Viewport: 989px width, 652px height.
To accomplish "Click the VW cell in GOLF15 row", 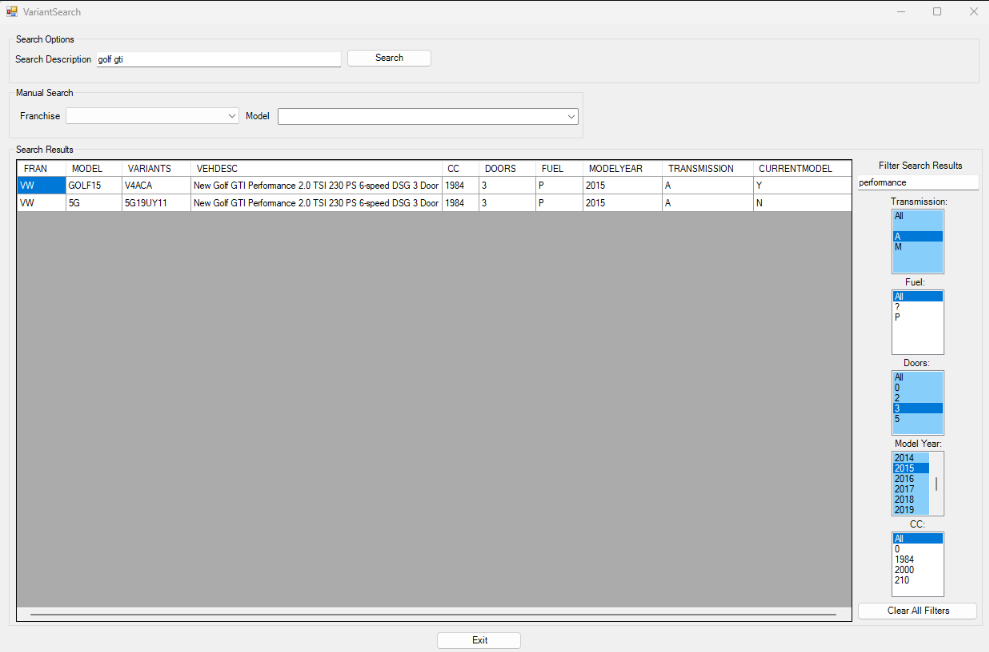I will point(42,185).
